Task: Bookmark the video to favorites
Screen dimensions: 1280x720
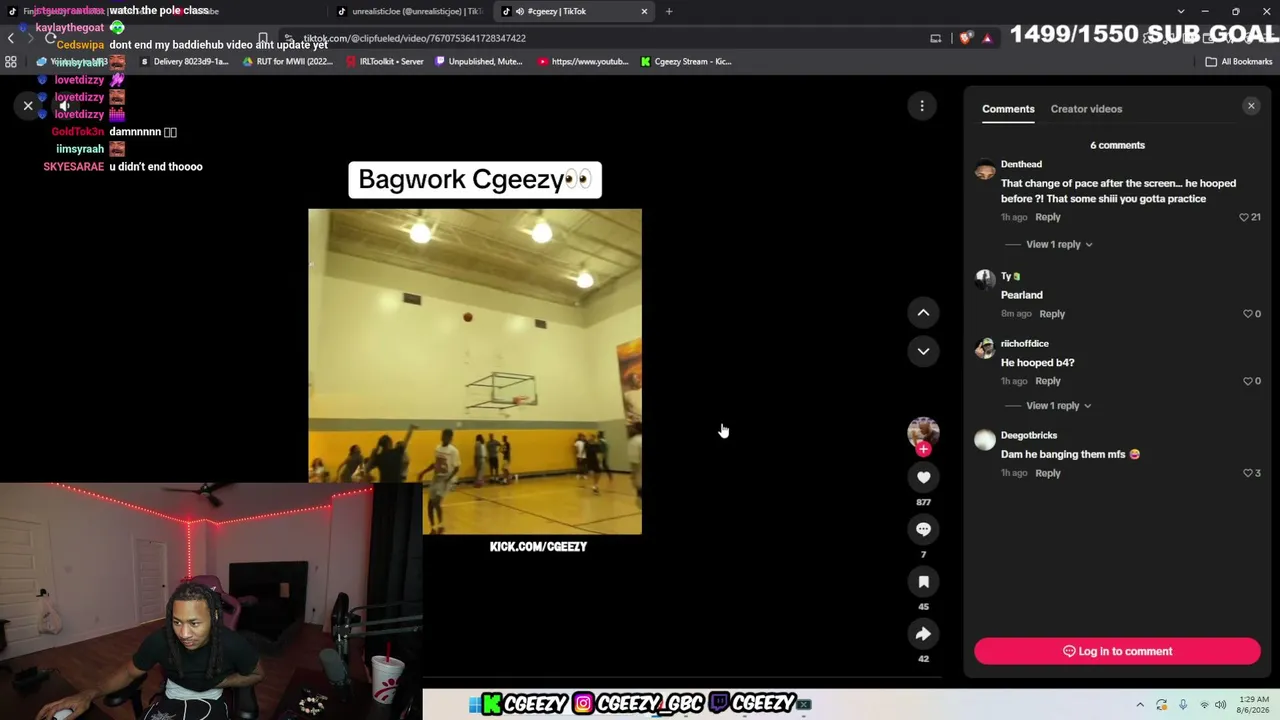Action: 923,581
